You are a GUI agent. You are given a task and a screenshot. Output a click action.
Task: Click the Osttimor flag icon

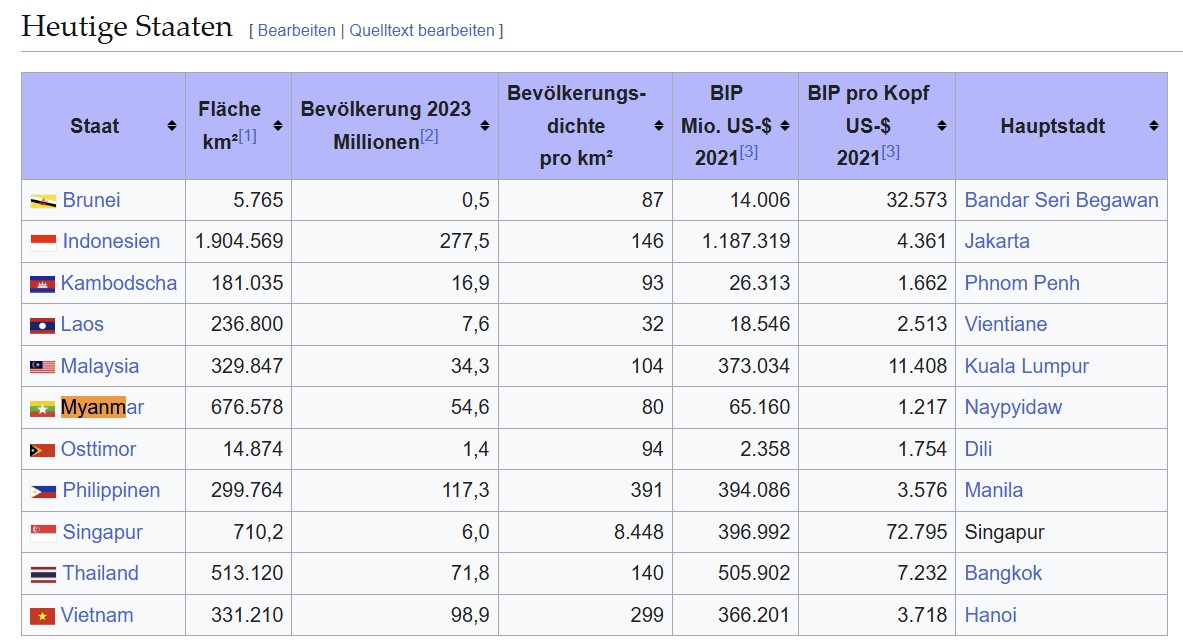(42, 450)
